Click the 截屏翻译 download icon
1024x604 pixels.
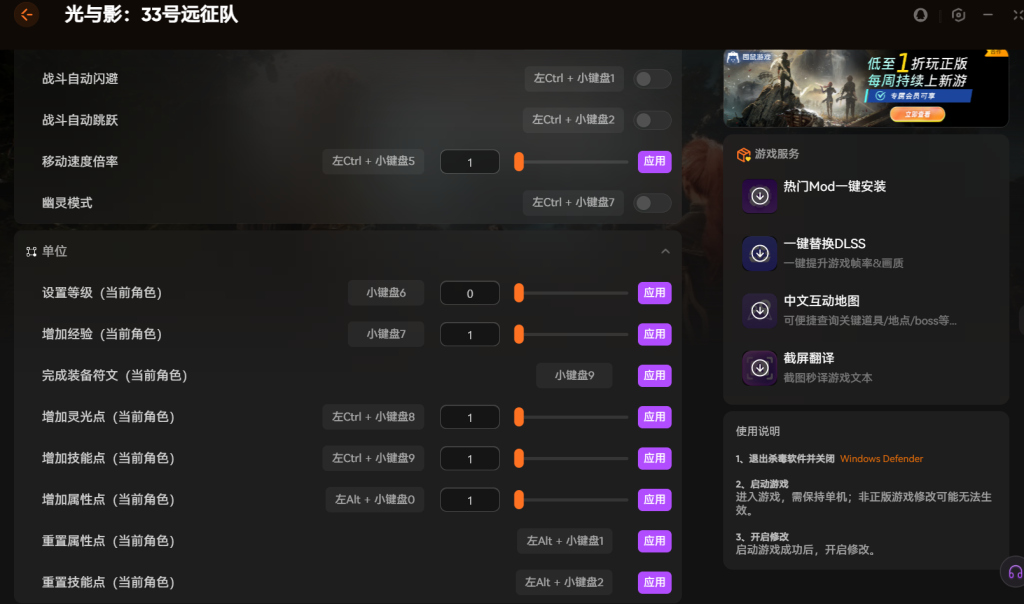click(x=760, y=367)
